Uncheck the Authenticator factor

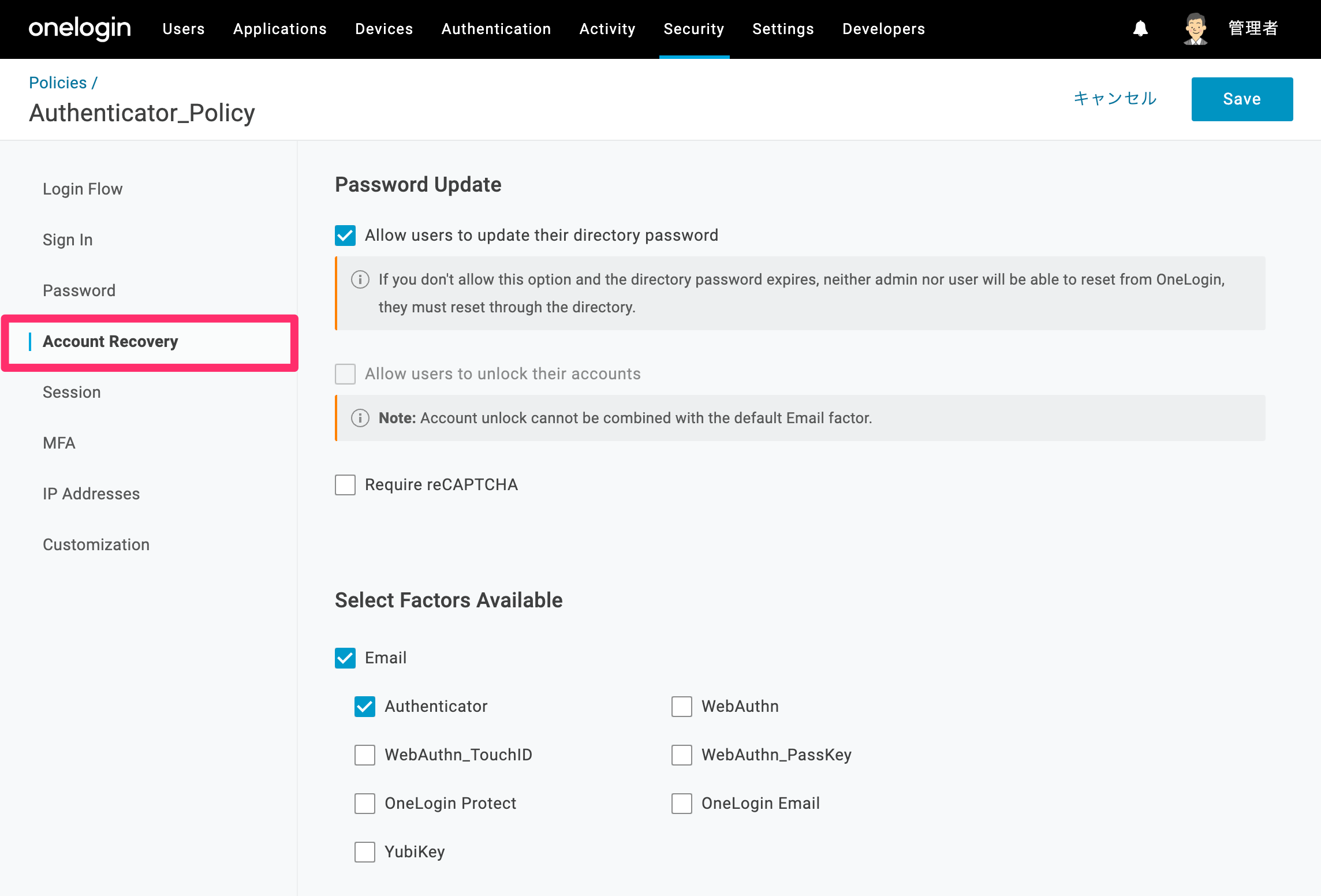click(x=365, y=707)
